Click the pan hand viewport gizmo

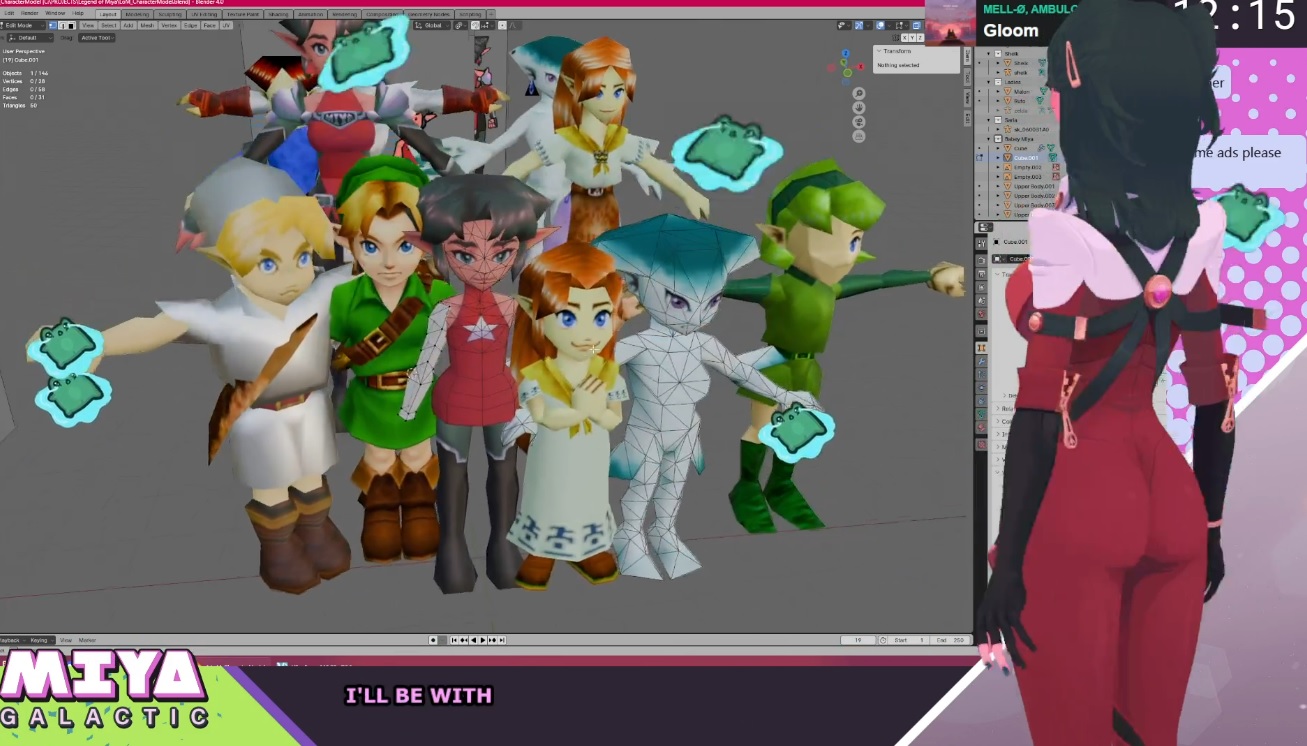[x=858, y=107]
